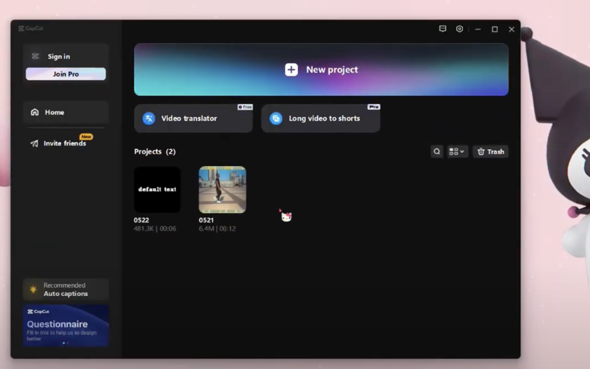
Task: Select the 0521 project name
Action: [206, 220]
